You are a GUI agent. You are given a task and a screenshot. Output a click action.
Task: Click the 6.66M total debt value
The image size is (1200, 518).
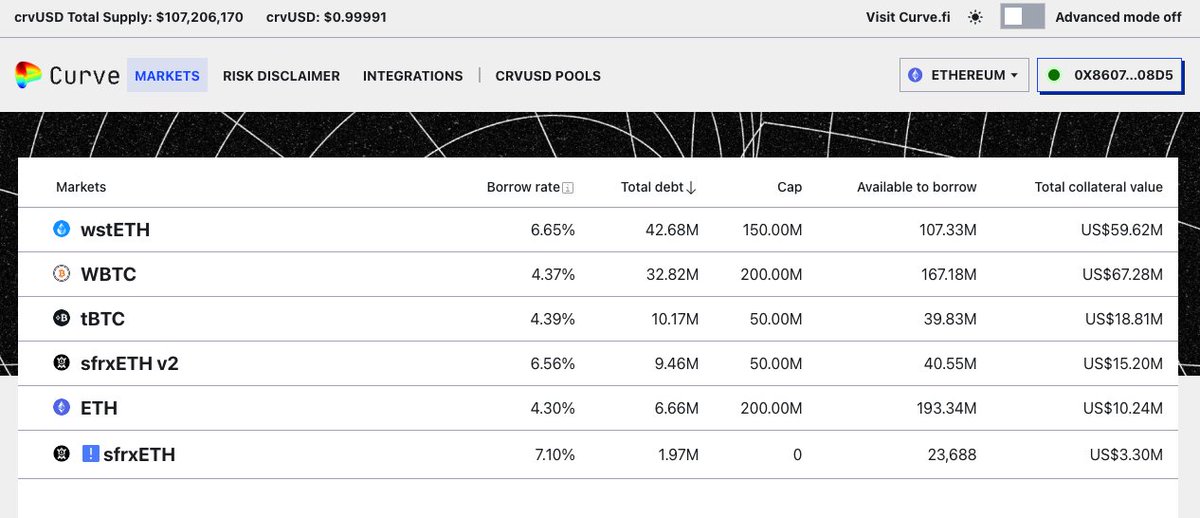pos(677,408)
